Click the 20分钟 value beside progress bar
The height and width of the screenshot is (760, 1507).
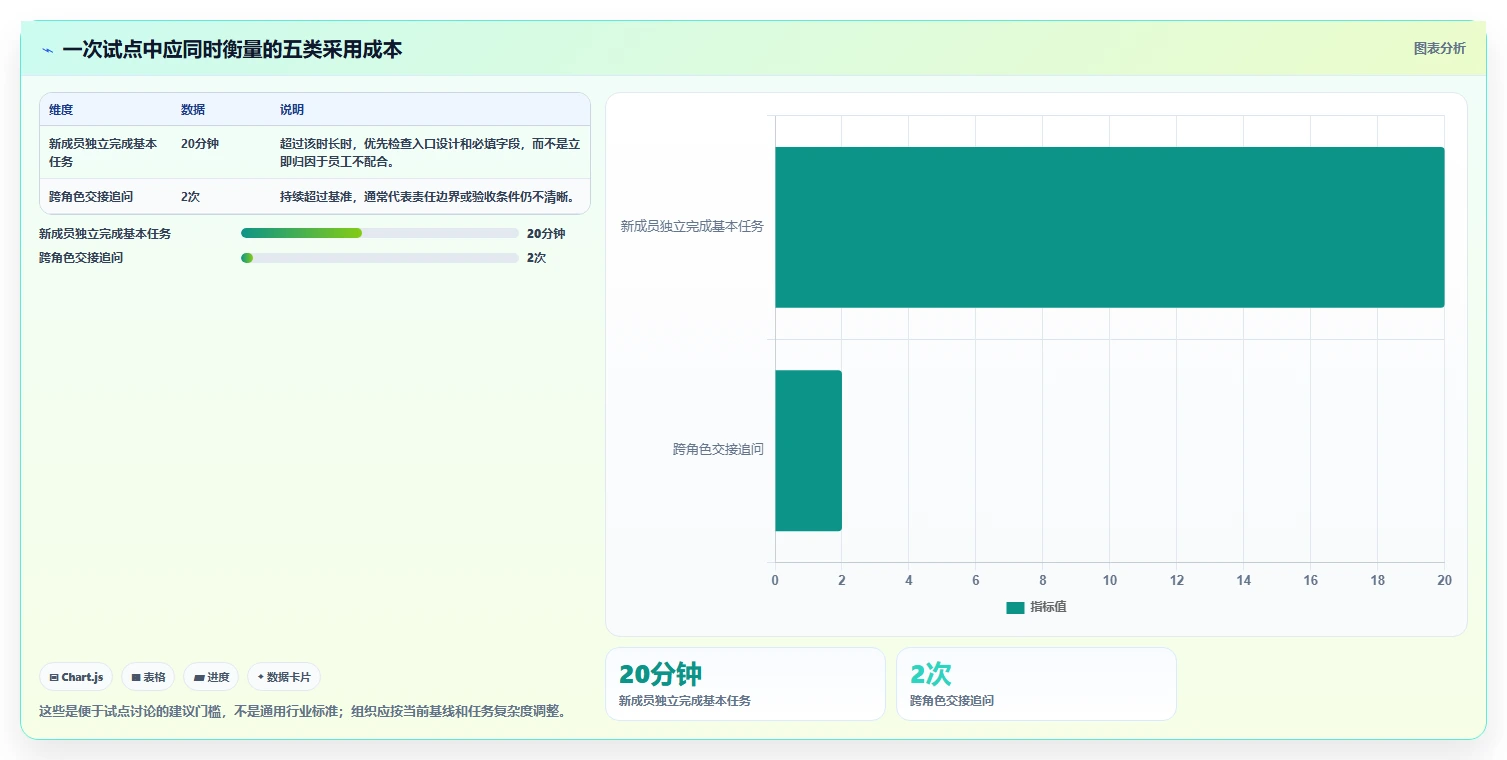546,234
